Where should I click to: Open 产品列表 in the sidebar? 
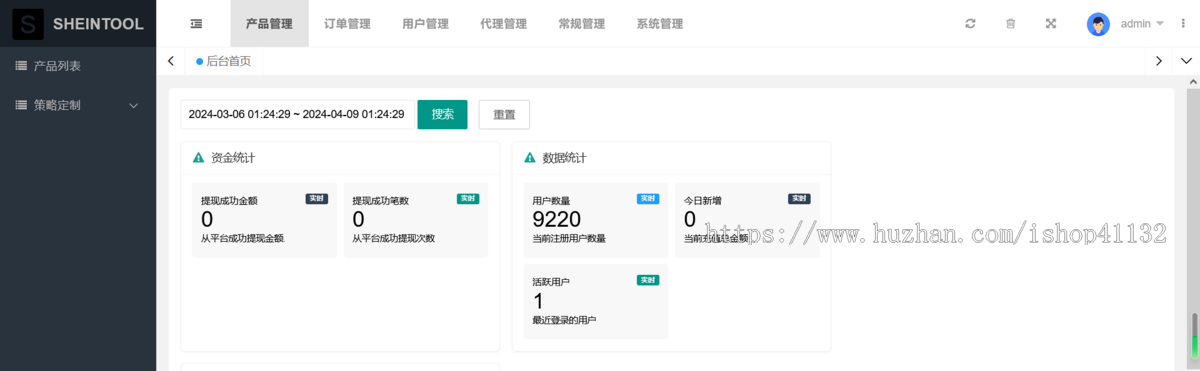click(x=78, y=66)
